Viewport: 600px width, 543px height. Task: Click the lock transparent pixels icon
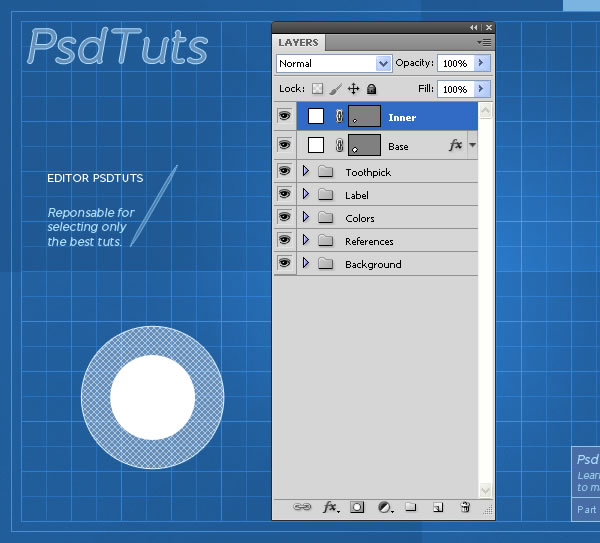click(x=317, y=89)
